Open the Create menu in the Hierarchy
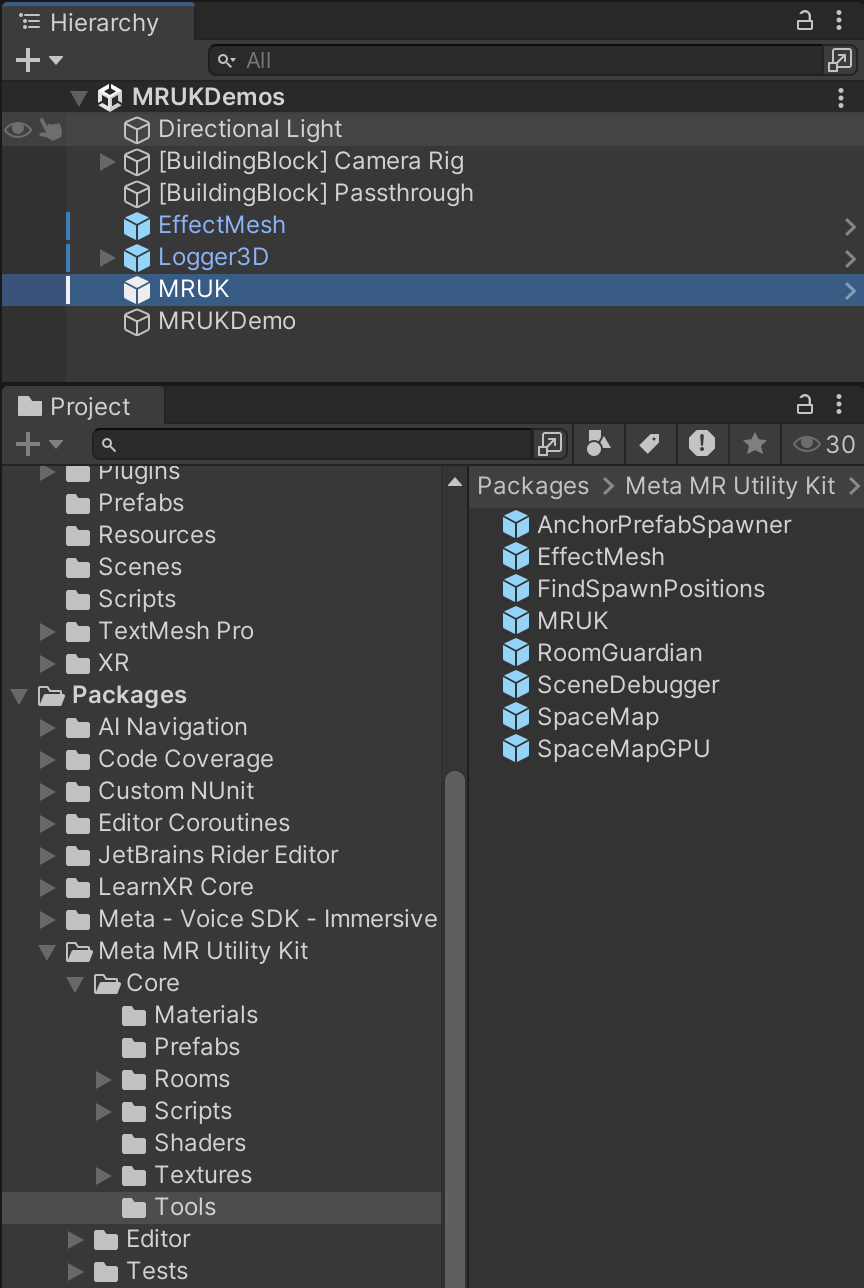 pyautogui.click(x=28, y=60)
